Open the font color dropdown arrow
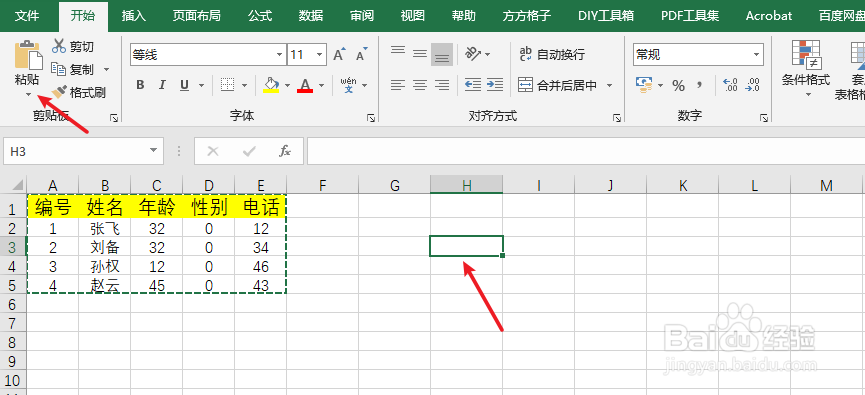865x395 pixels. tap(322, 86)
